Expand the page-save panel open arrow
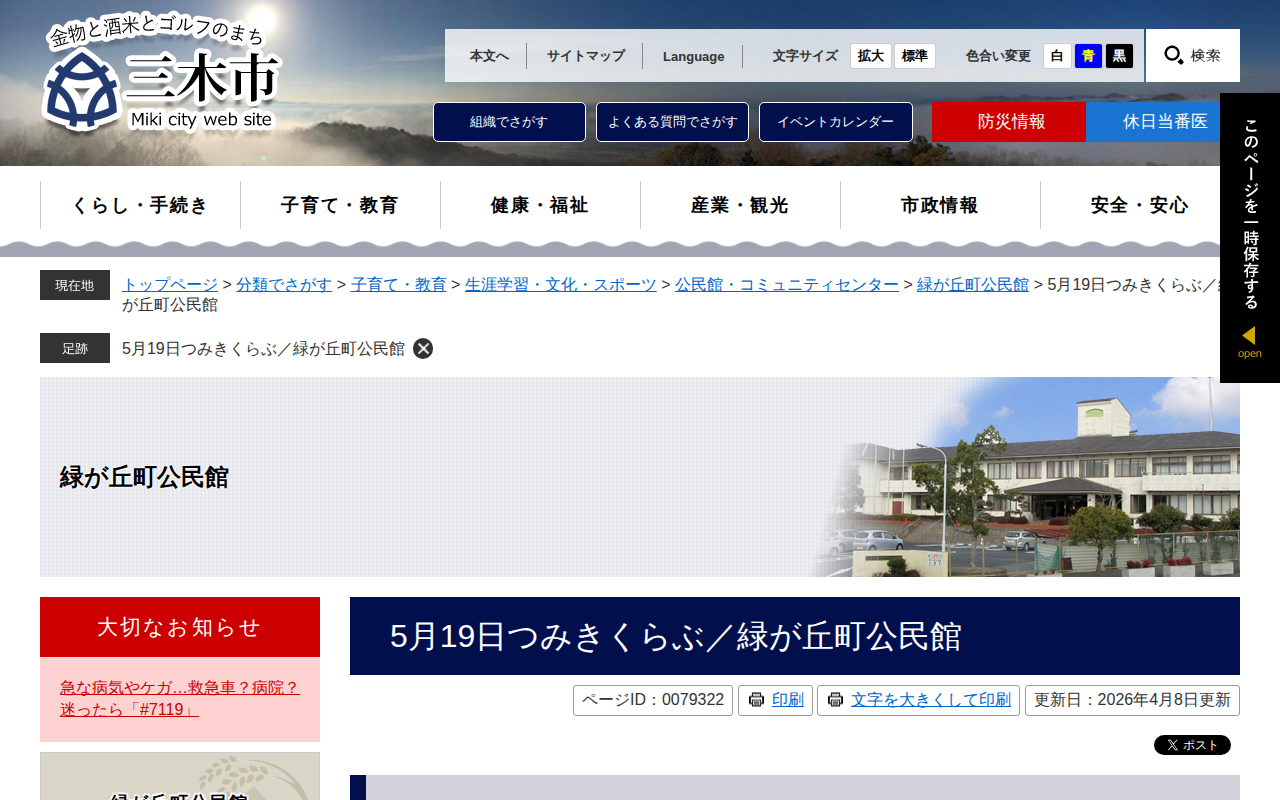The image size is (1280, 800). tap(1249, 341)
